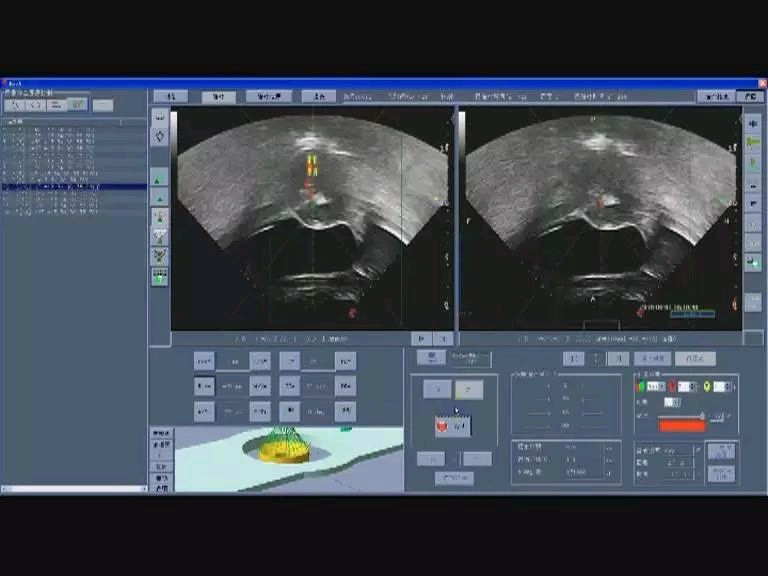
Task: Click the highlighted fourth icon above the patient list
Action: pos(77,104)
